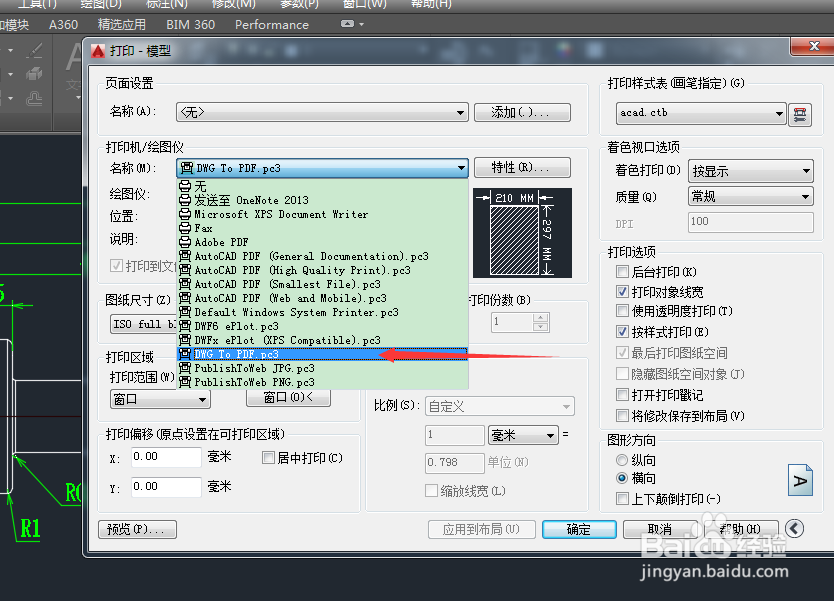The image size is (834, 601).
Task: Click 预览(P) preview button
Action: click(x=137, y=529)
